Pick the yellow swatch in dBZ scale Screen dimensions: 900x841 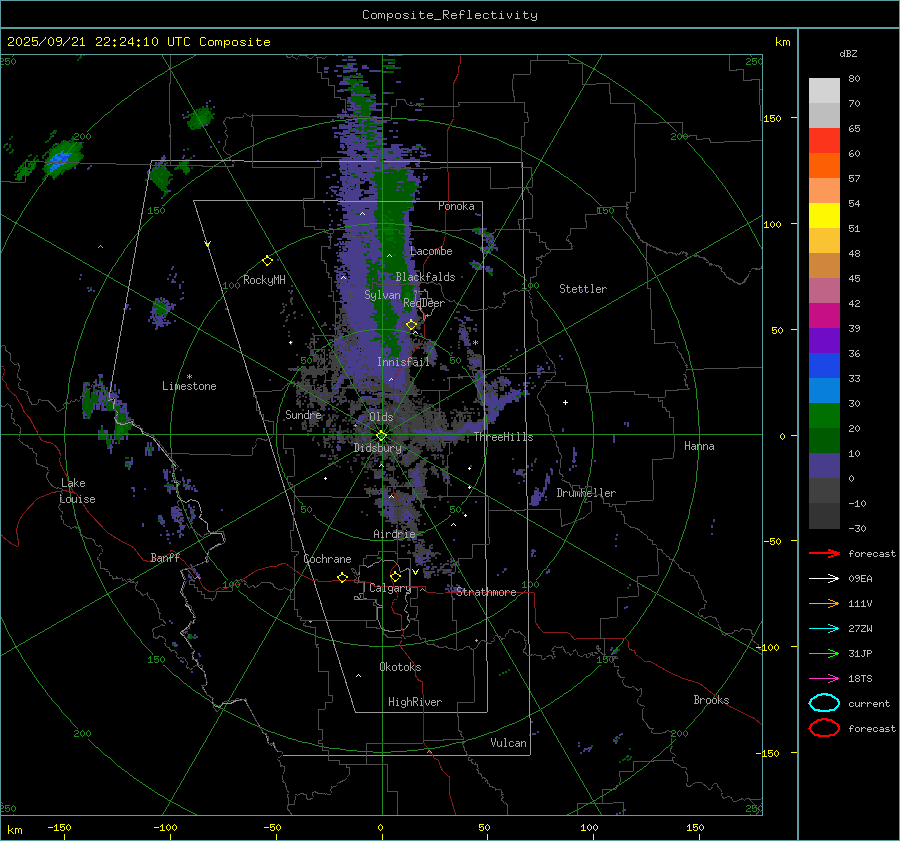point(824,215)
